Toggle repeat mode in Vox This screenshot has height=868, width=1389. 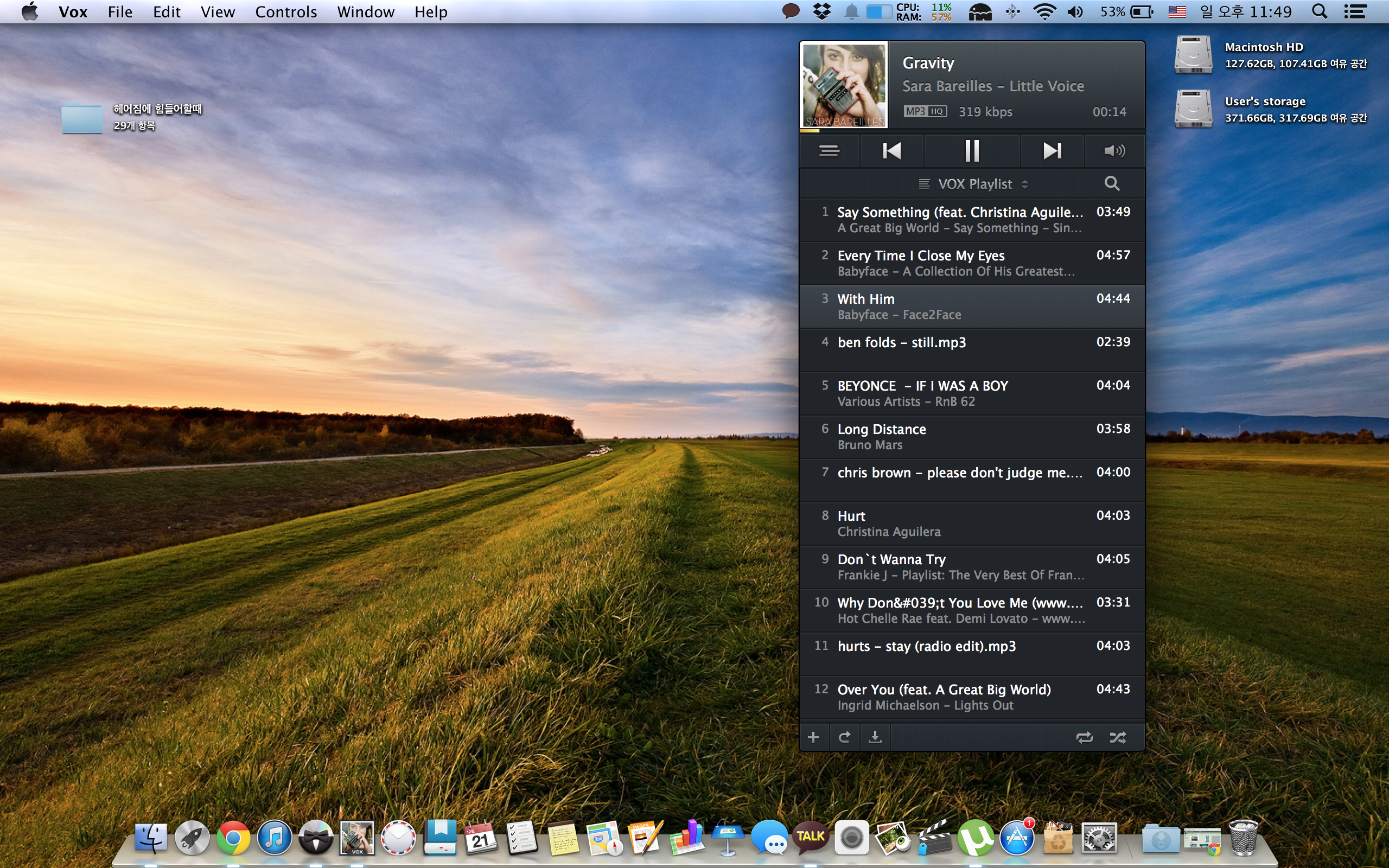(x=1084, y=738)
